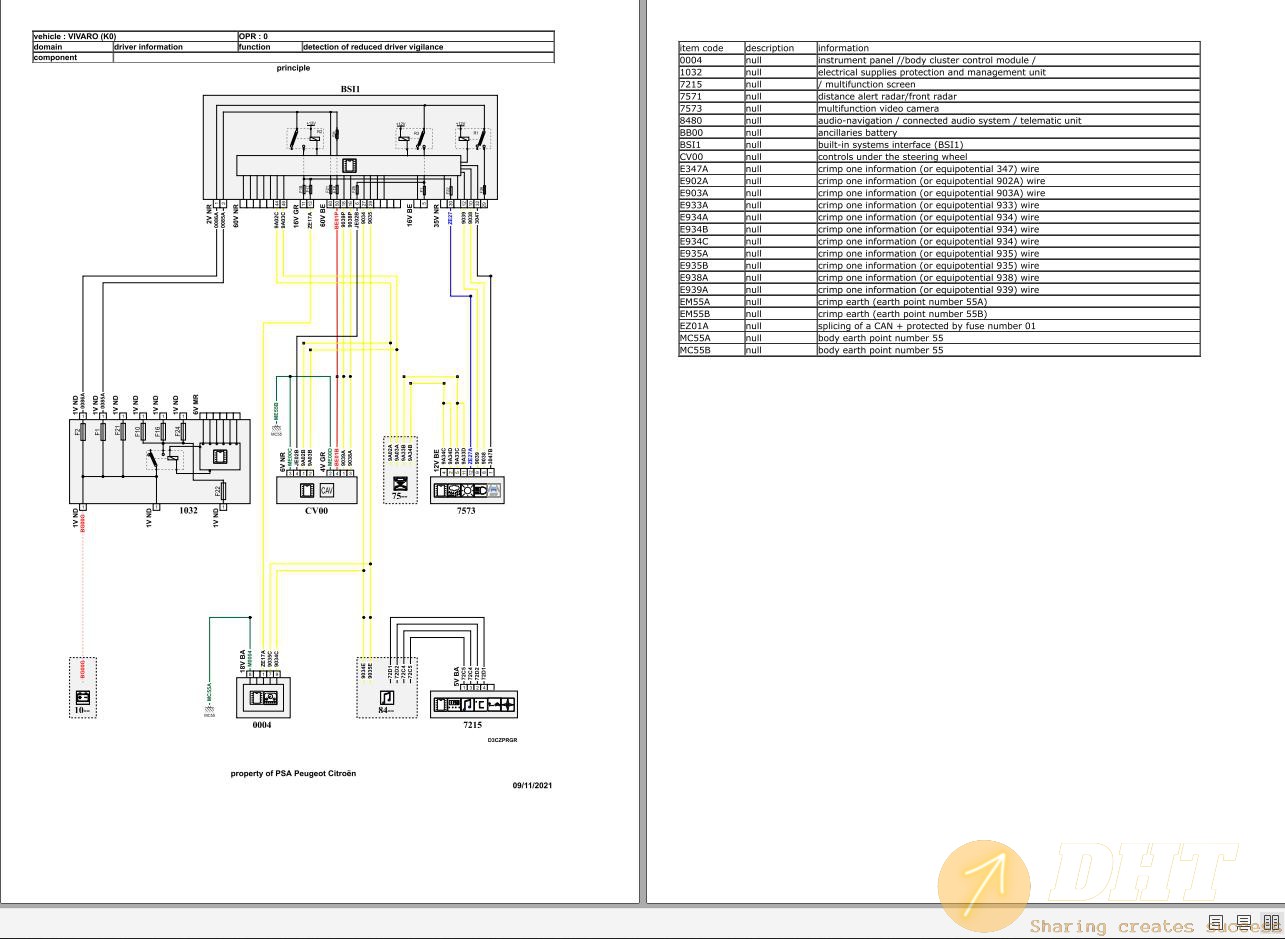Click 'distance alert radar/front radar' text
Image resolution: width=1285 pixels, height=939 pixels.
click(x=887, y=96)
